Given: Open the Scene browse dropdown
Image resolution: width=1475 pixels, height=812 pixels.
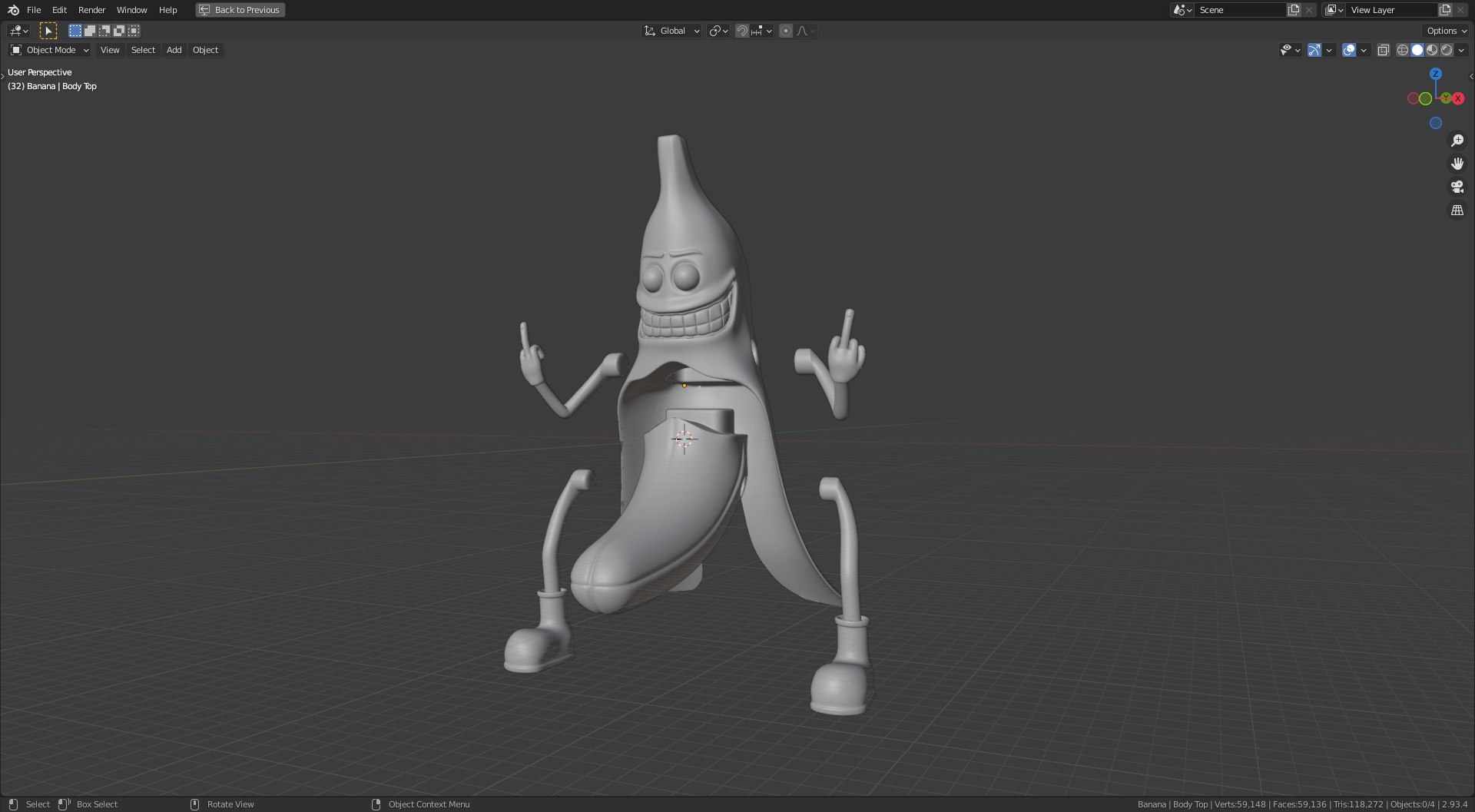Looking at the screenshot, I should click(x=1182, y=10).
